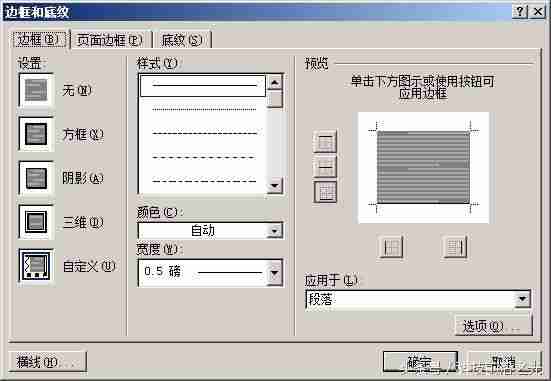Image resolution: width=551 pixels, height=381 pixels.
Task: Click the 自定义 label text
Action: click(x=89, y=266)
